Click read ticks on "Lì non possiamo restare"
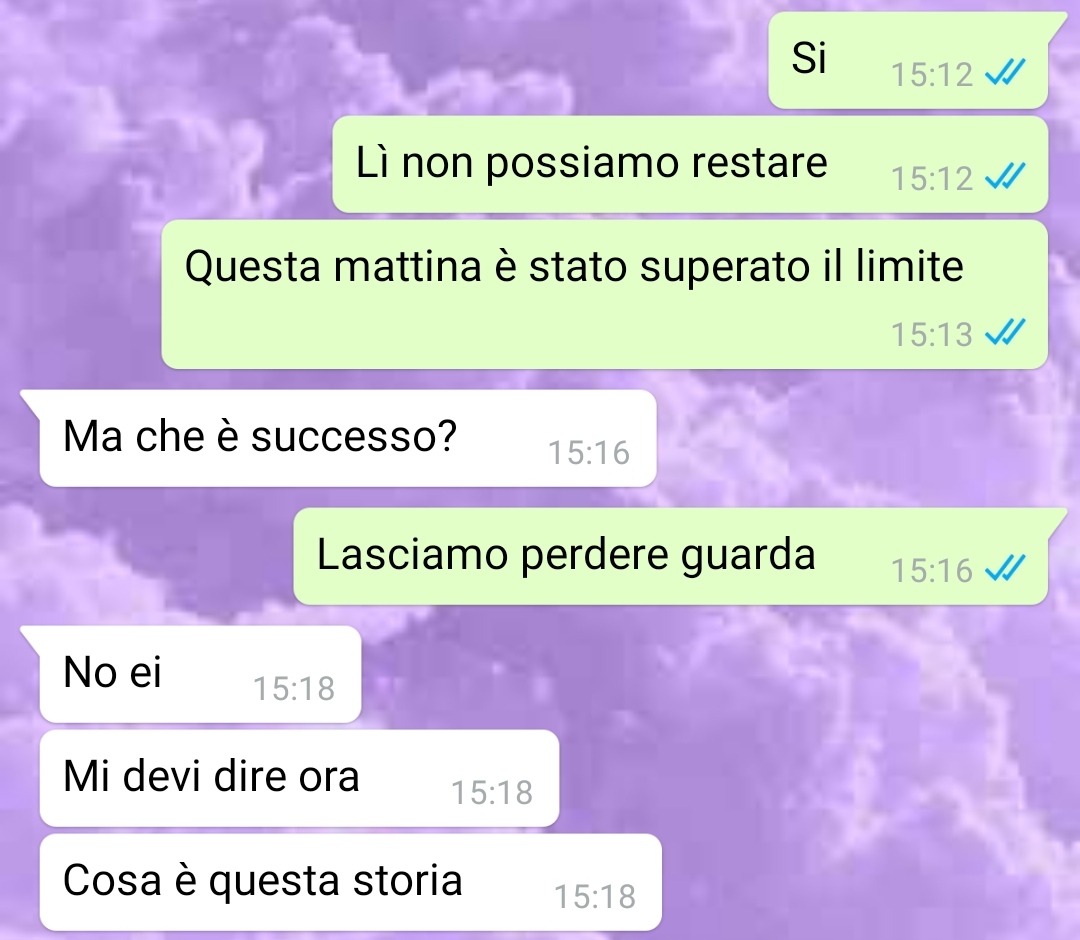The image size is (1080, 940). click(1005, 176)
